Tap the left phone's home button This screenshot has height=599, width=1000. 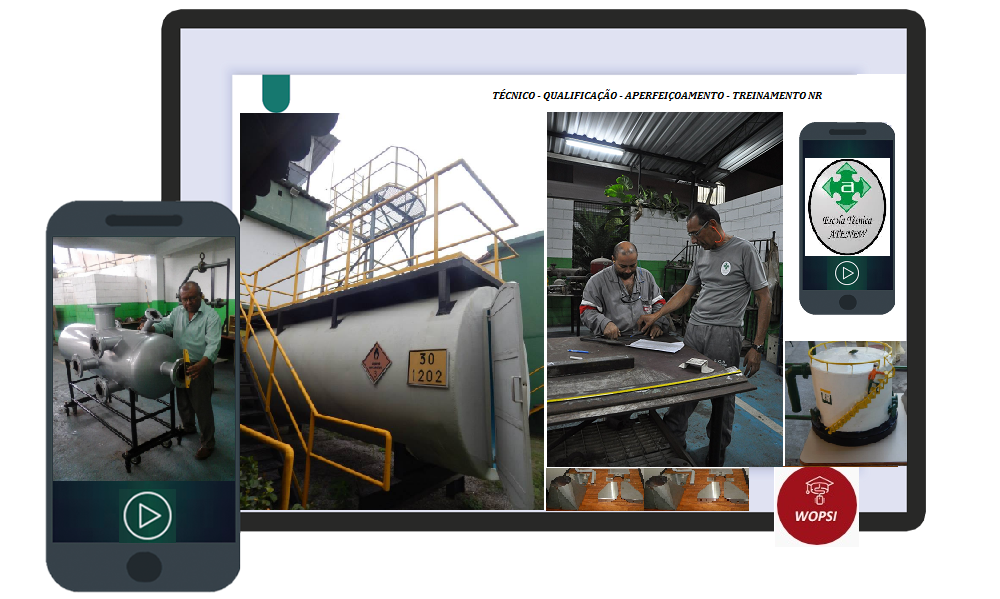click(x=144, y=567)
